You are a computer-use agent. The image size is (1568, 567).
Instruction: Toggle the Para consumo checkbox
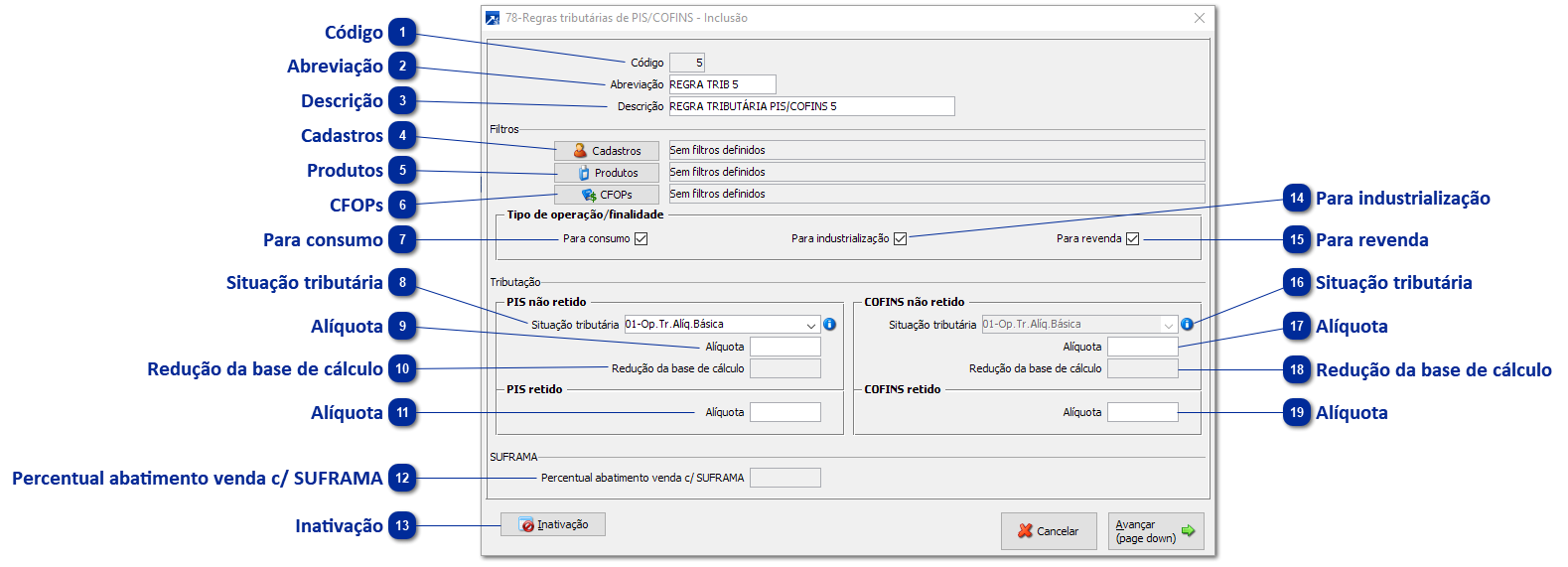click(x=641, y=238)
